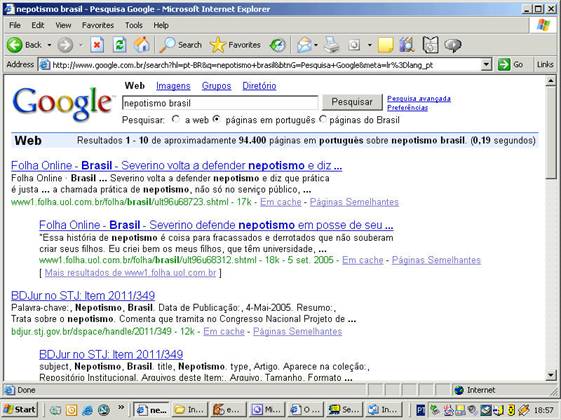The width and height of the screenshot is (561, 420).
Task: Click the Mail envelope toolbar icon
Action: pos(304,45)
